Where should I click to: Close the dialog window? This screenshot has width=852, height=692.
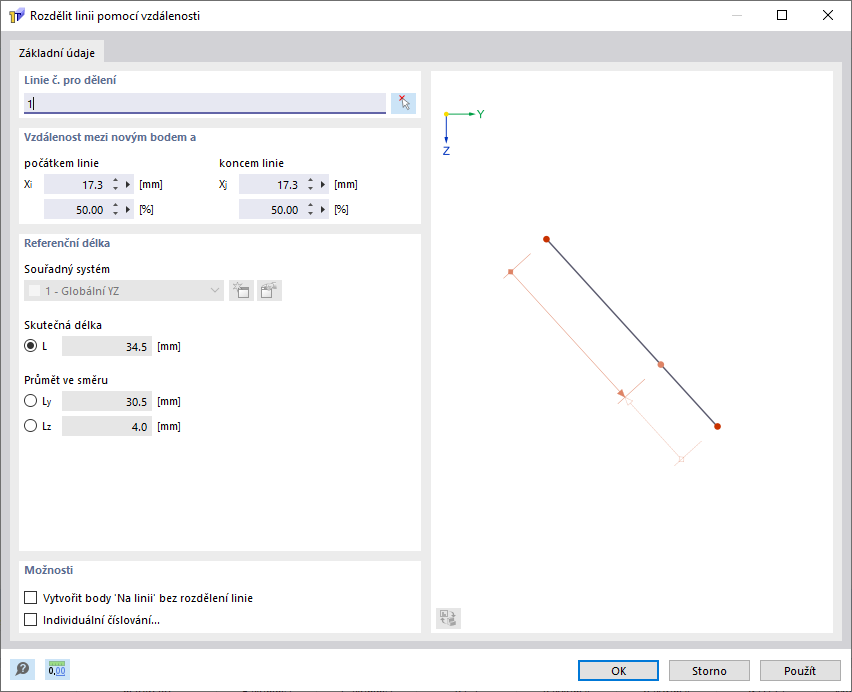(x=828, y=15)
